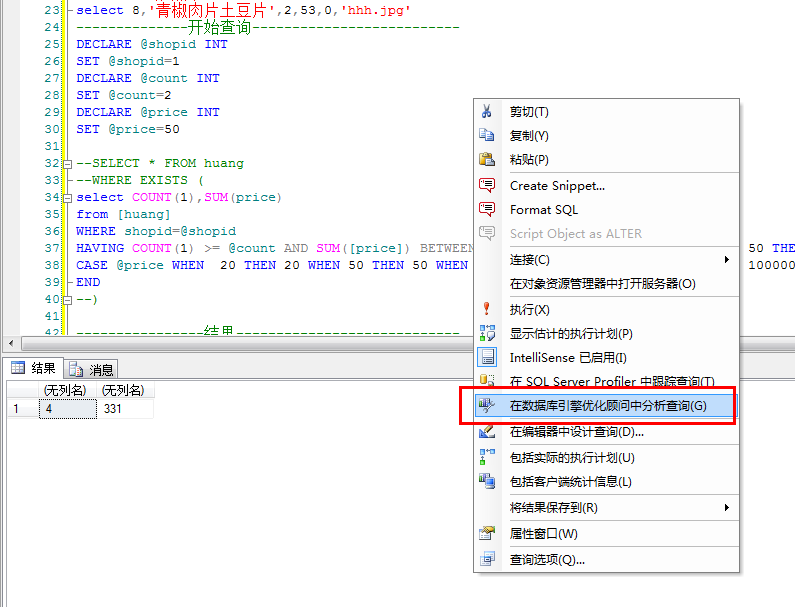Click the 开始查询 comment text
The image size is (795, 607).
point(220,26)
